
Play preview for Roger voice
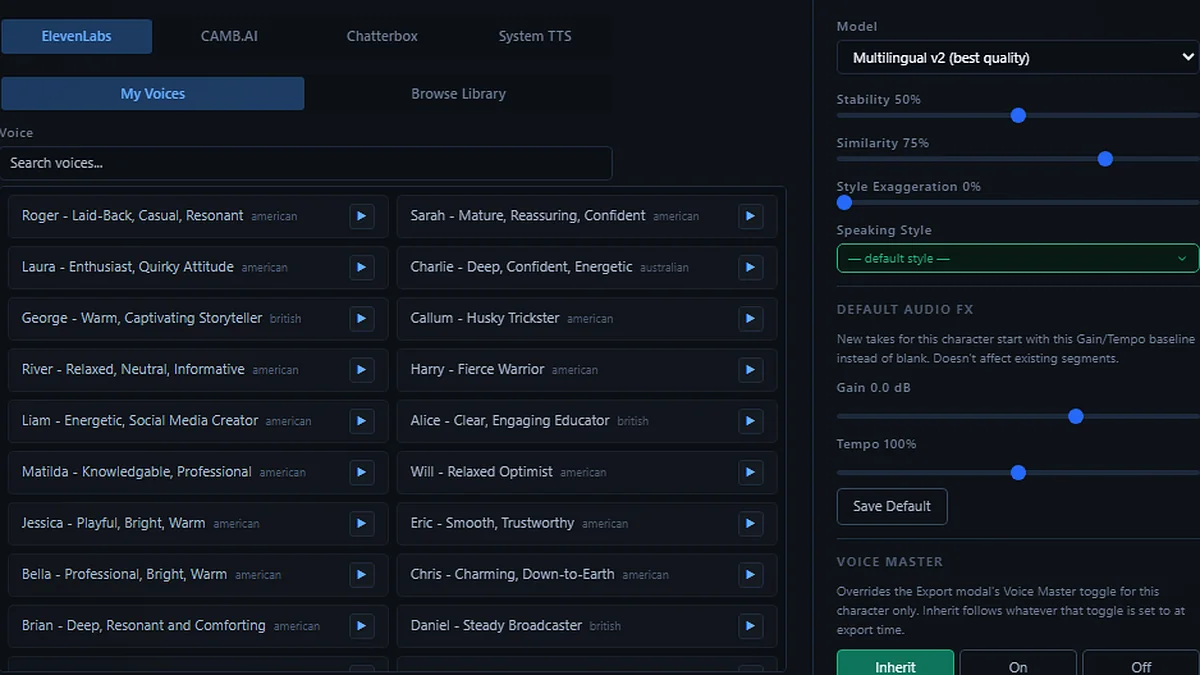pos(361,216)
